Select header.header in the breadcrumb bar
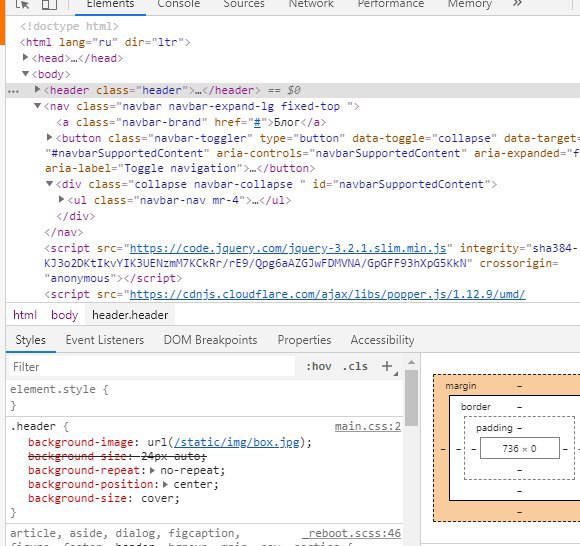The image size is (580, 546). tap(130, 315)
